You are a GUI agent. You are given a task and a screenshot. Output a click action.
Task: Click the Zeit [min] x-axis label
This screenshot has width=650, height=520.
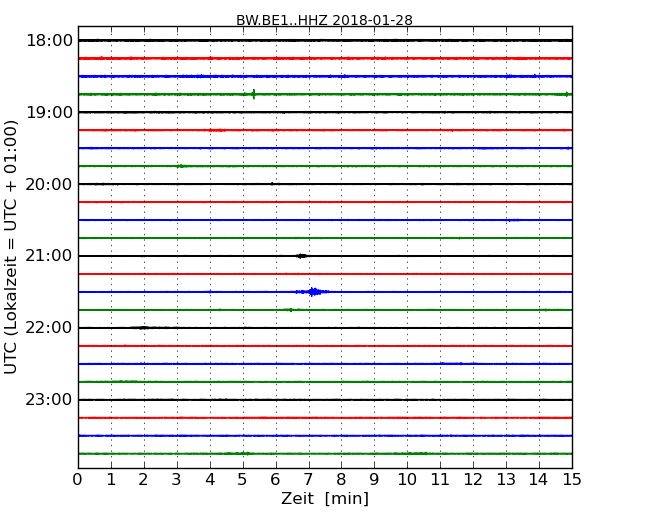click(x=325, y=498)
